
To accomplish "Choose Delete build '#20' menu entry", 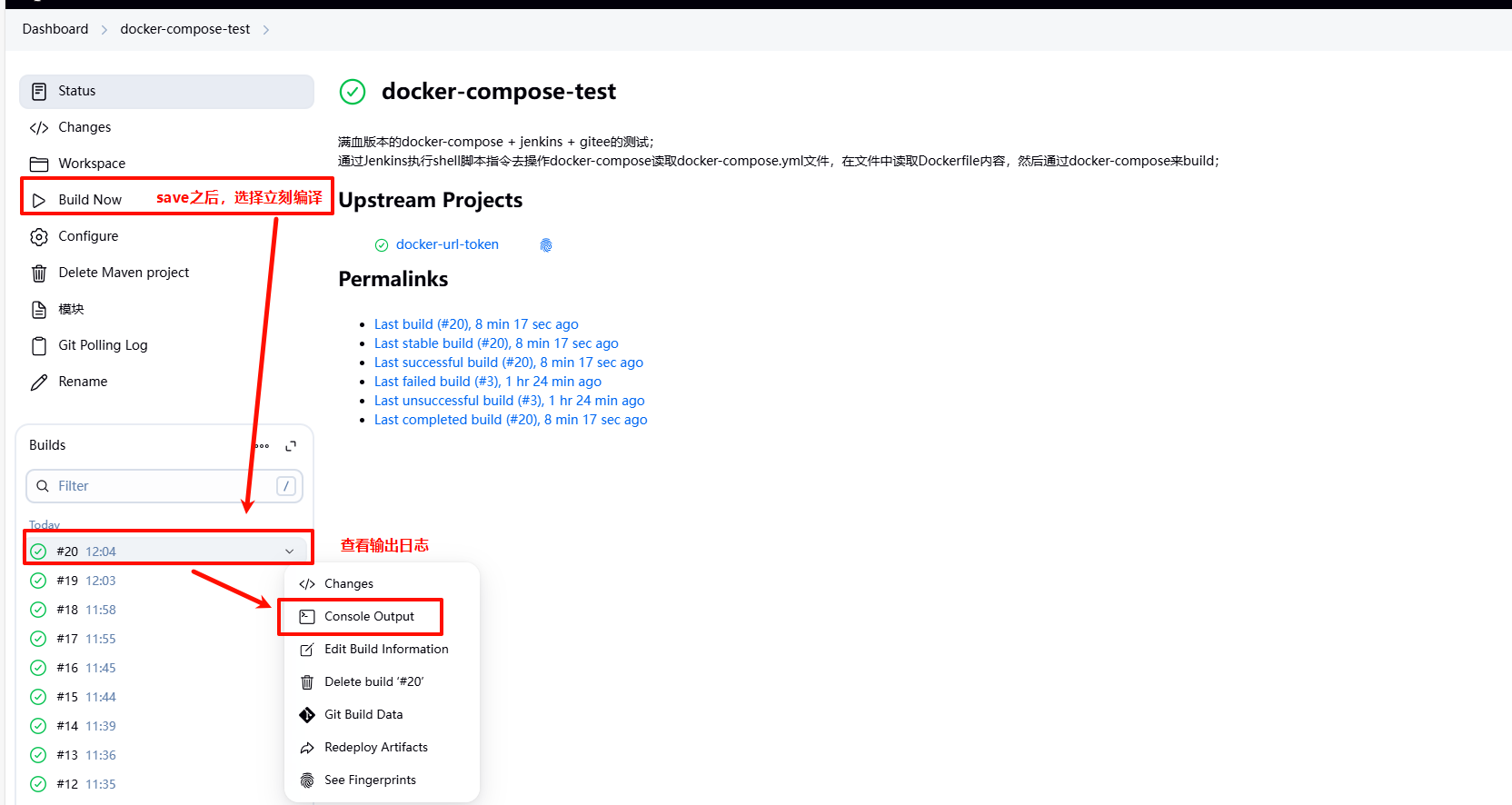I will pos(382,682).
